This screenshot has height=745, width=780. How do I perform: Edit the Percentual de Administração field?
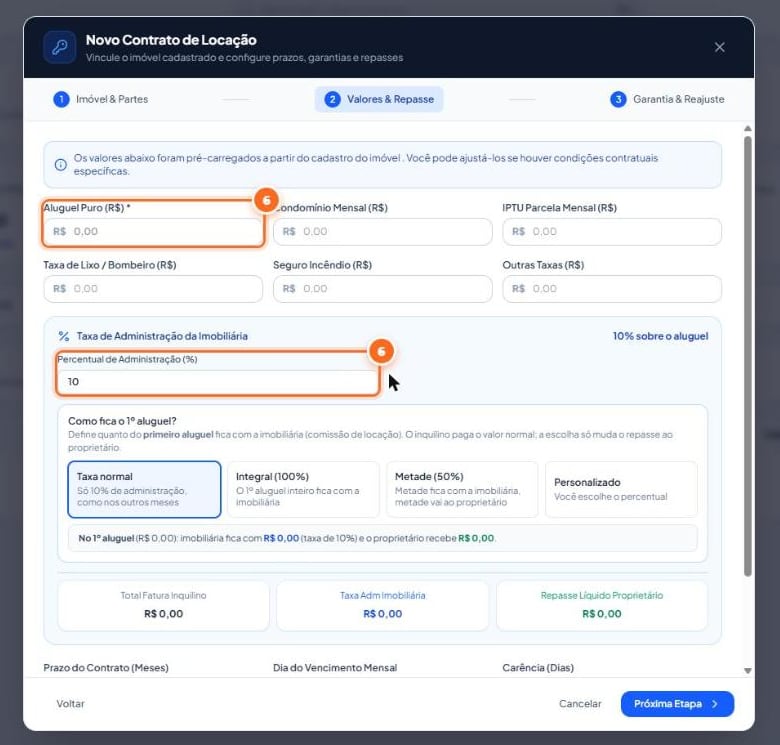click(218, 381)
